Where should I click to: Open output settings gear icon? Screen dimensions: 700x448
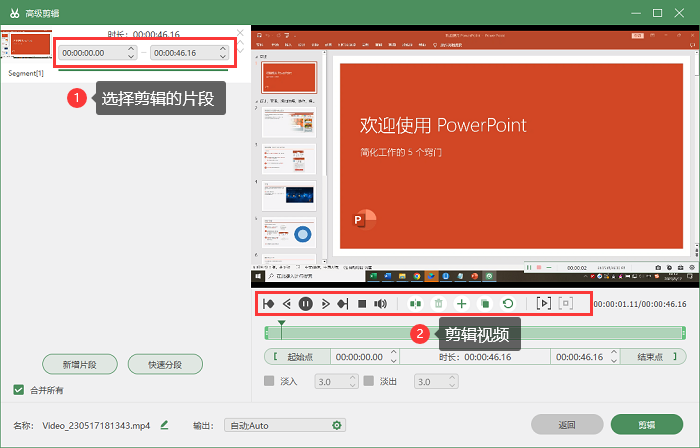click(x=337, y=425)
